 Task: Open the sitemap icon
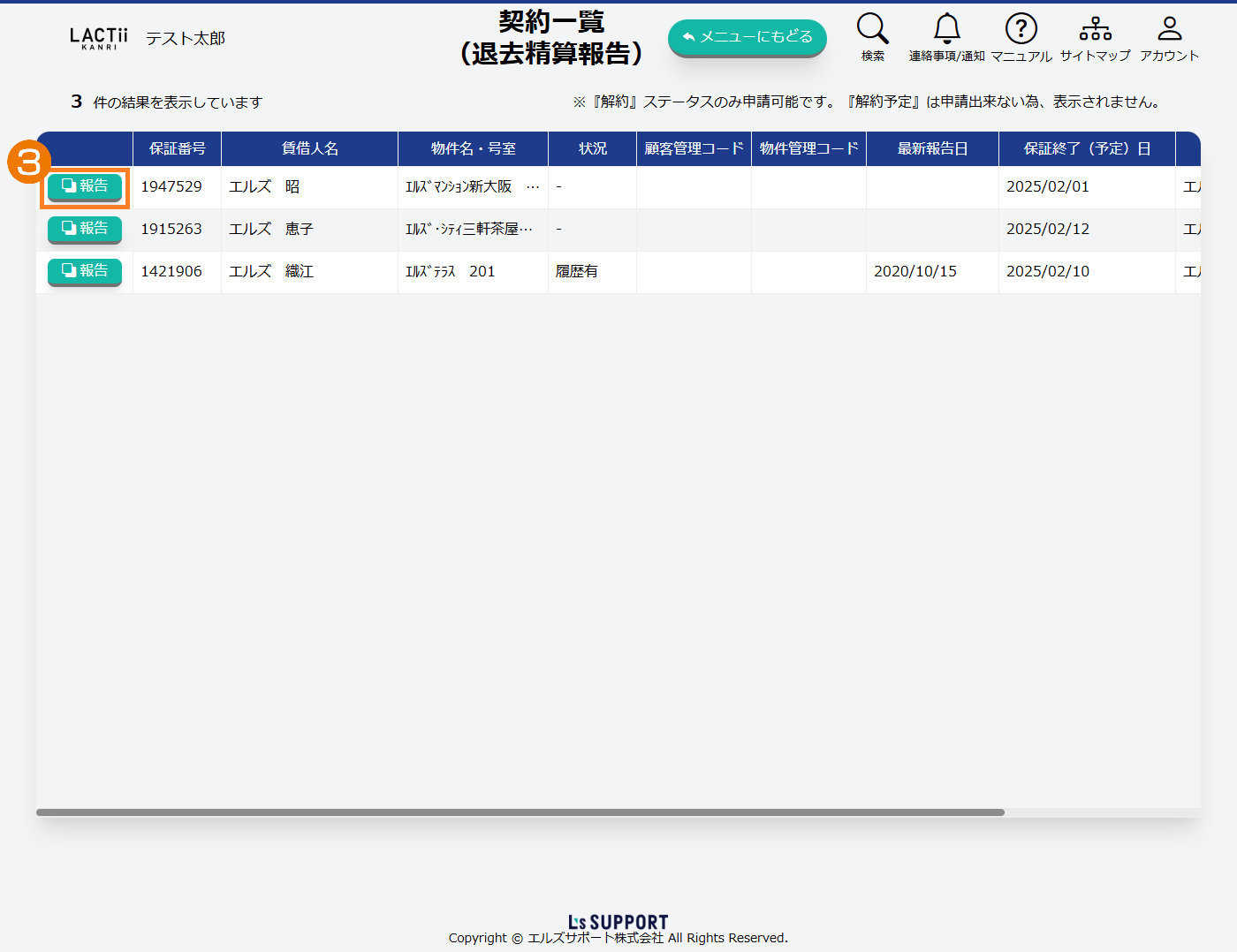tap(1095, 29)
